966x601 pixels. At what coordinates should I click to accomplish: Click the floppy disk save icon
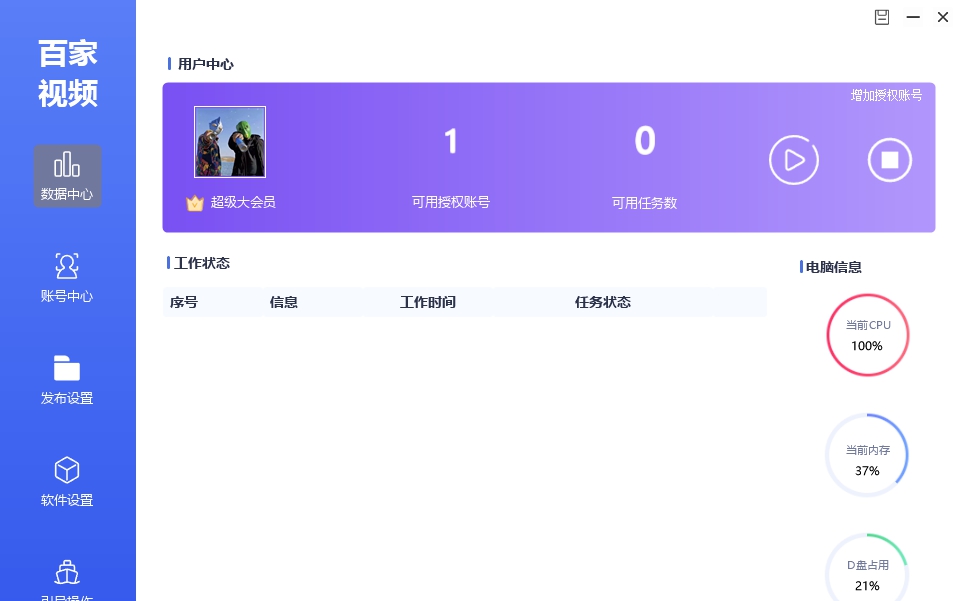(881, 17)
